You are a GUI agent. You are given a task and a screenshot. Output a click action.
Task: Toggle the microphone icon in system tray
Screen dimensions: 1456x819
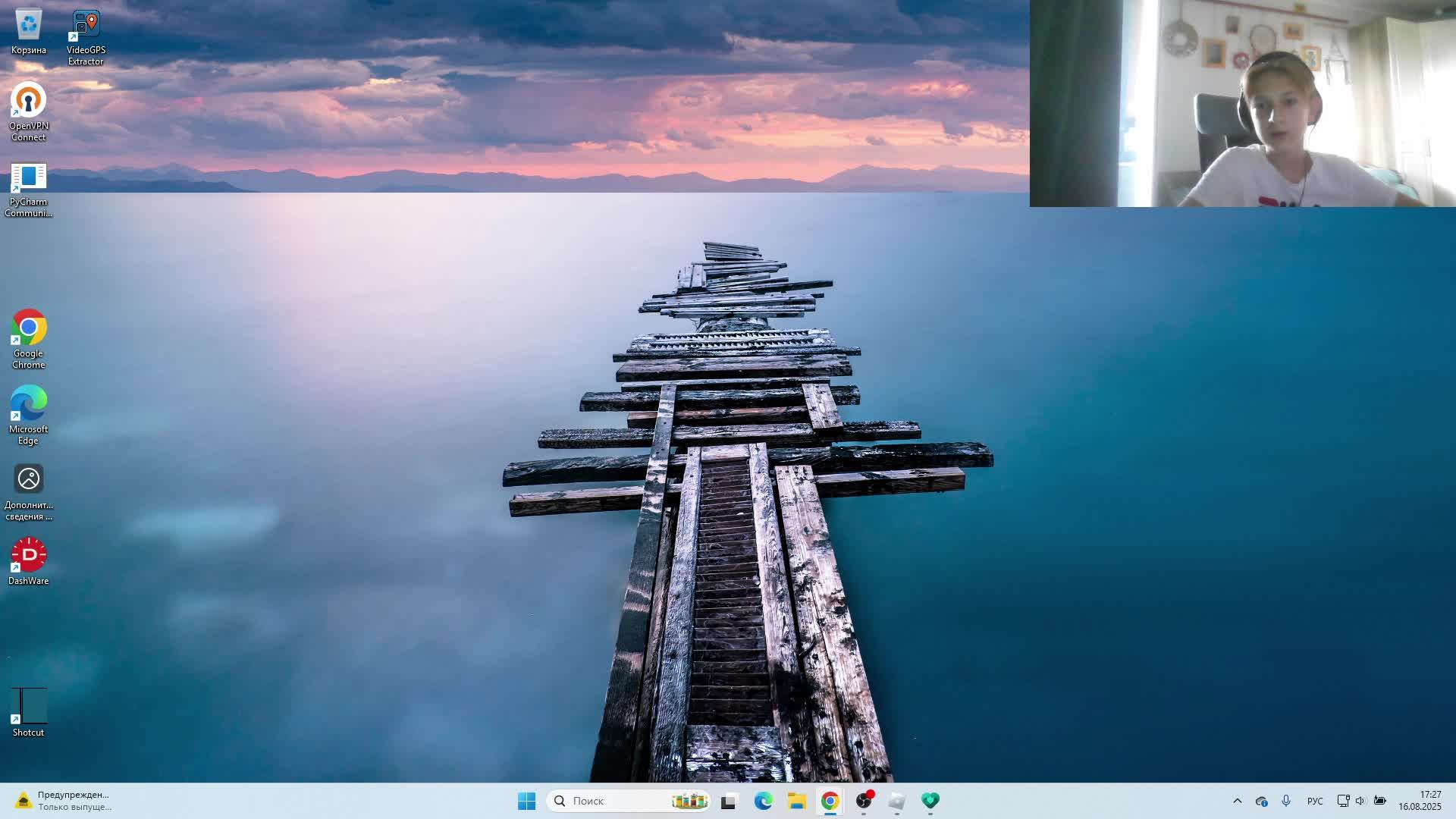point(1286,801)
